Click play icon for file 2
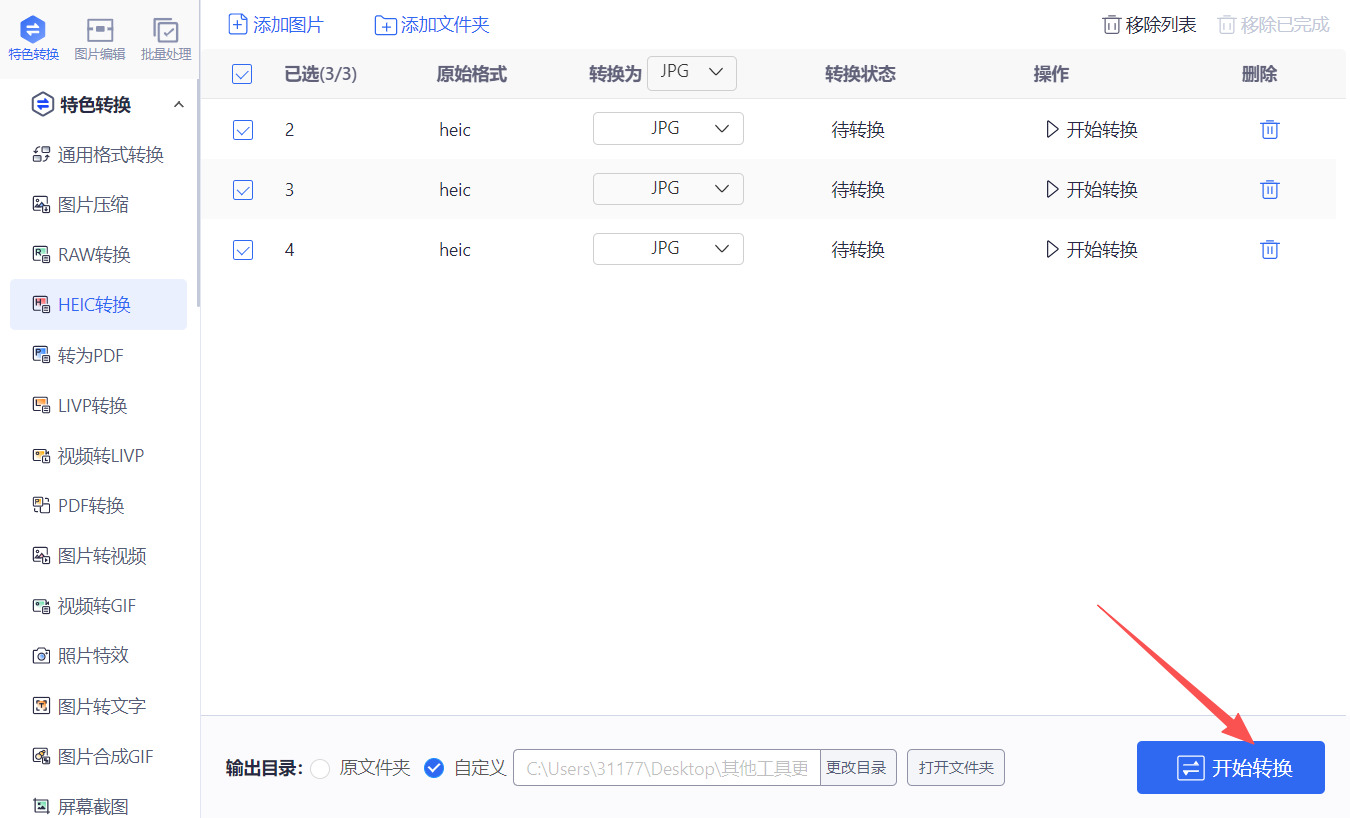Image resolution: width=1350 pixels, height=818 pixels. click(x=1051, y=129)
